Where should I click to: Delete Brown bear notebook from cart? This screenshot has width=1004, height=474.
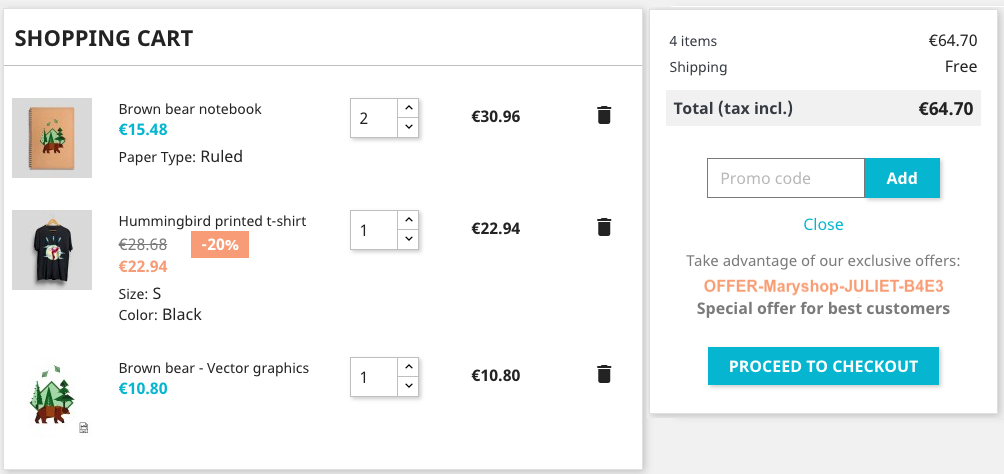pyautogui.click(x=604, y=116)
